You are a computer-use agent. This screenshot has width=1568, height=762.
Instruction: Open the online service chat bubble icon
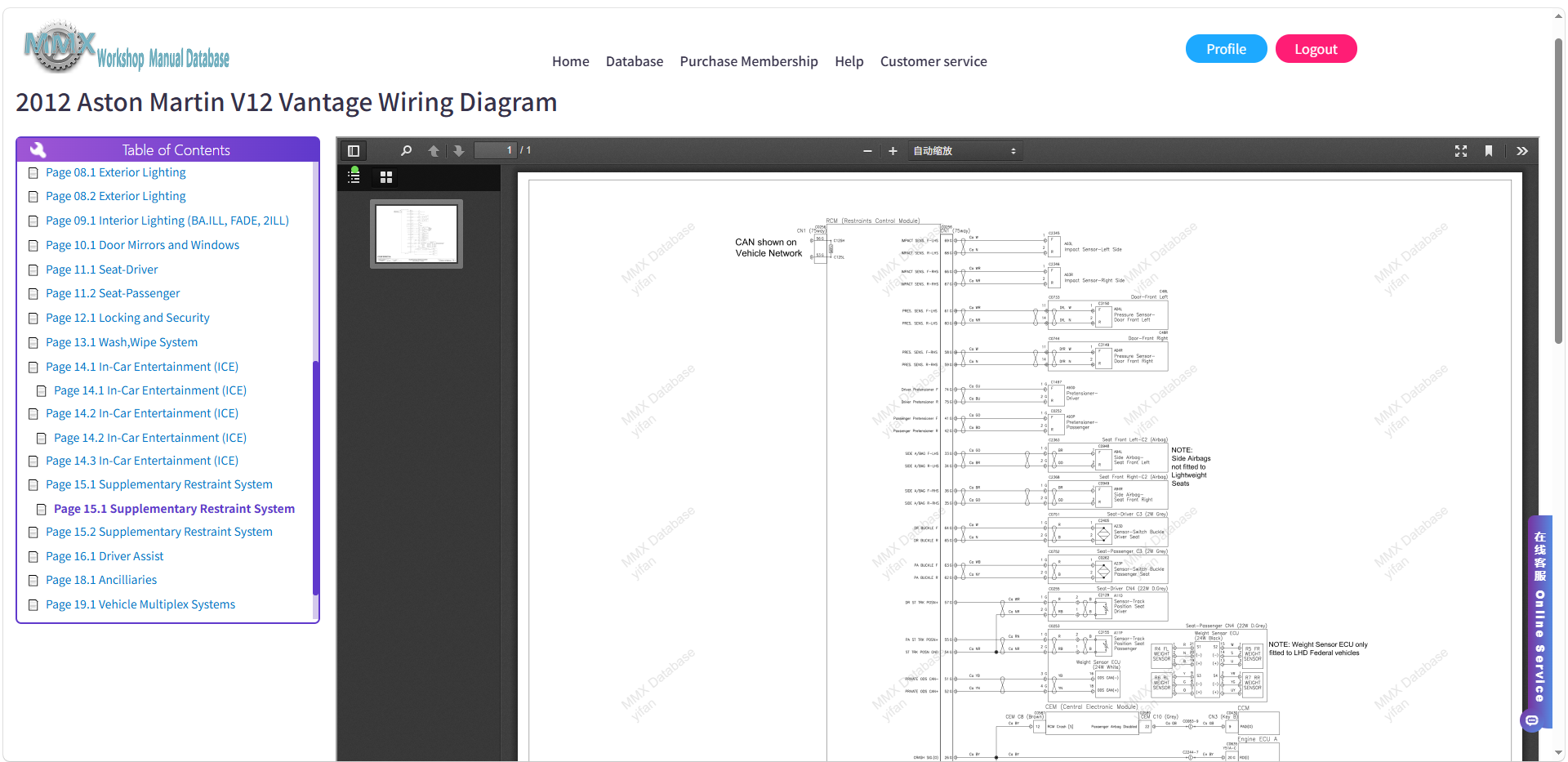pyautogui.click(x=1532, y=720)
